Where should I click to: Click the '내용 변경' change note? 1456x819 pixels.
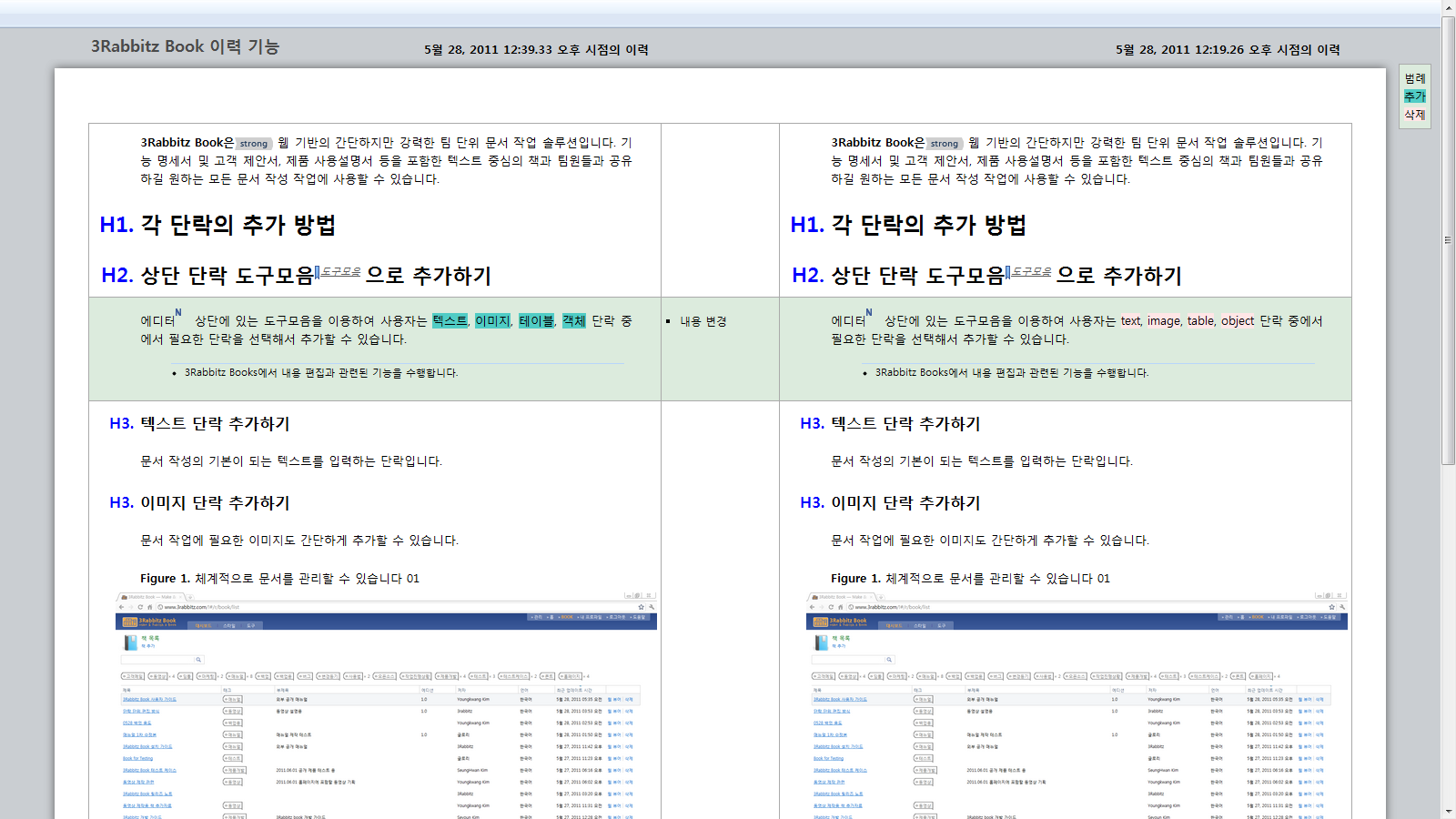pos(703,321)
